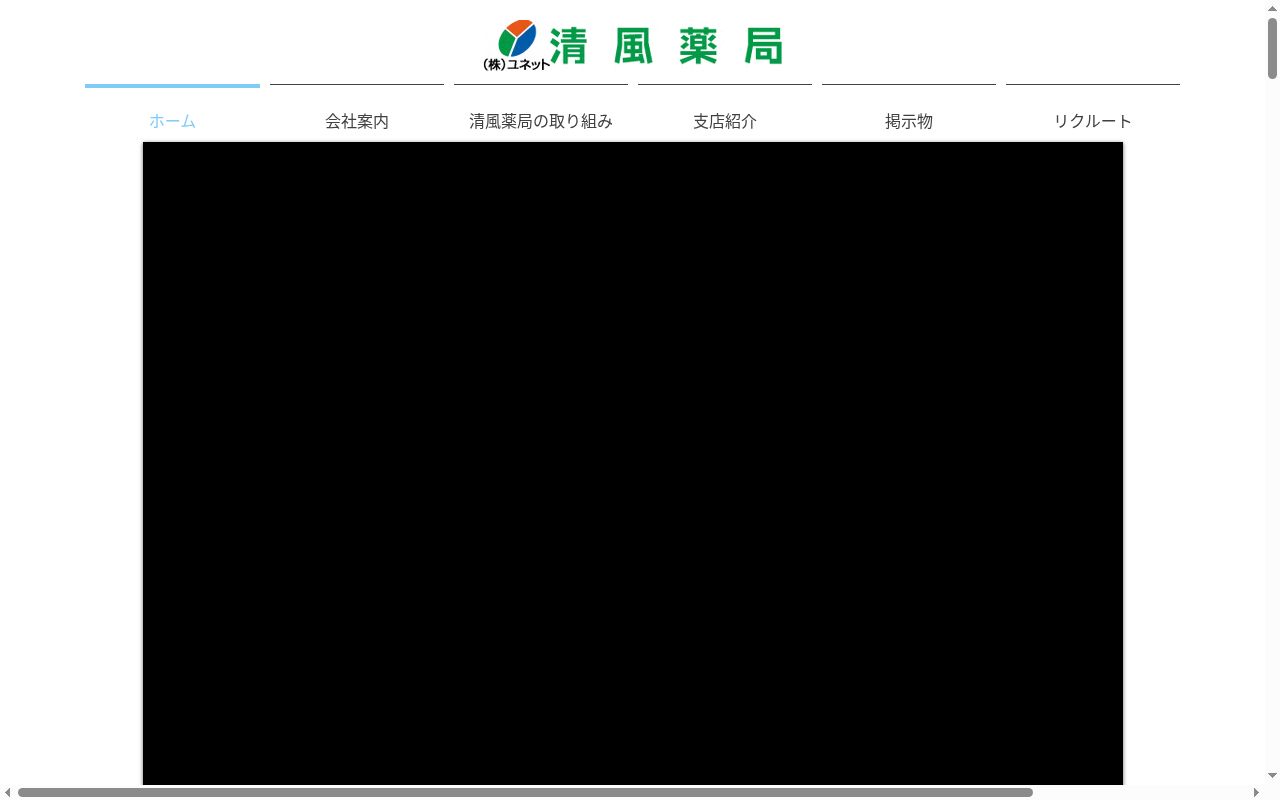This screenshot has height=800, width=1280.
Task: Click the black slideshow banner area
Action: point(633,463)
